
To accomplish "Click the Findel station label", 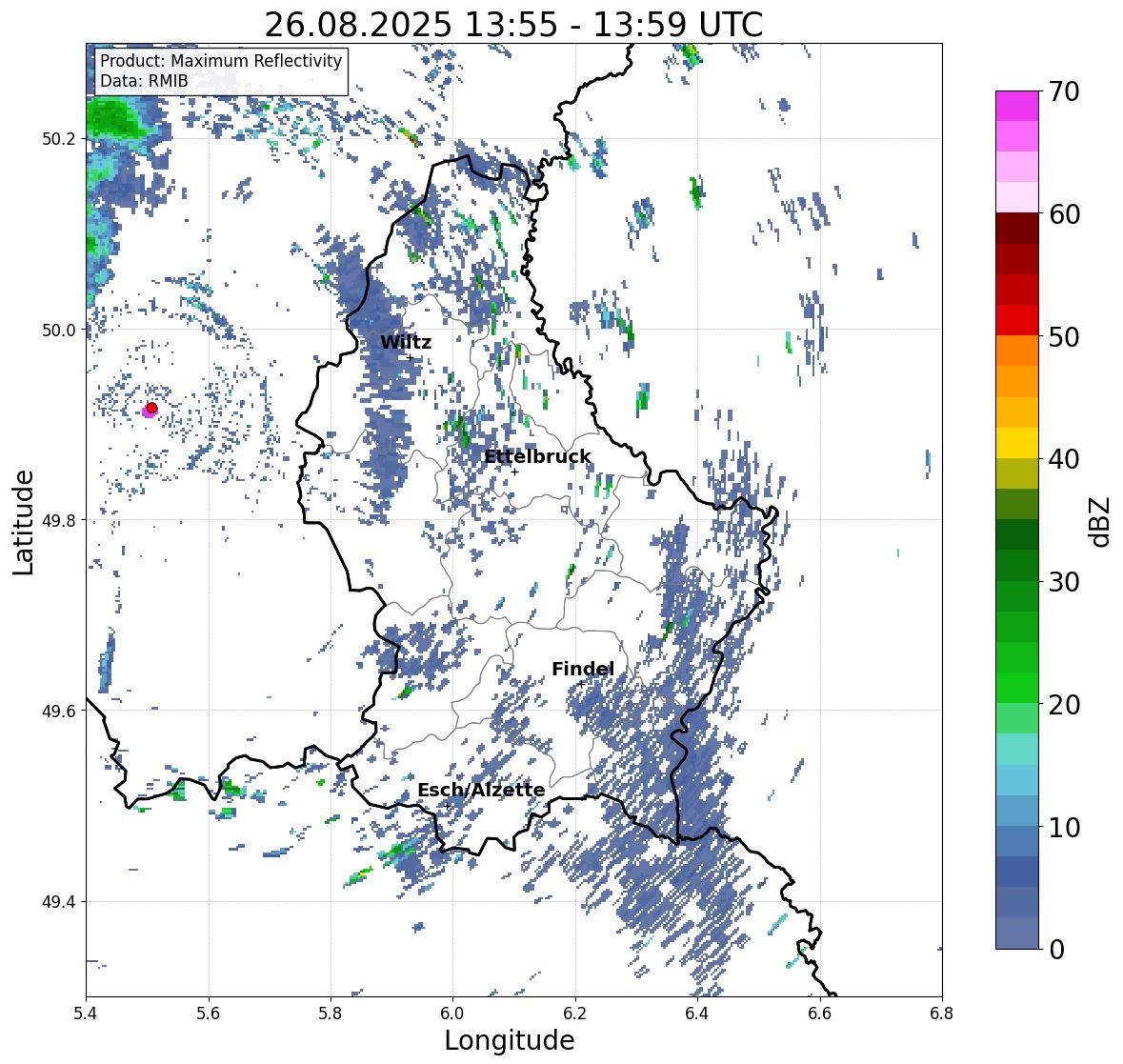I will click(x=583, y=669).
